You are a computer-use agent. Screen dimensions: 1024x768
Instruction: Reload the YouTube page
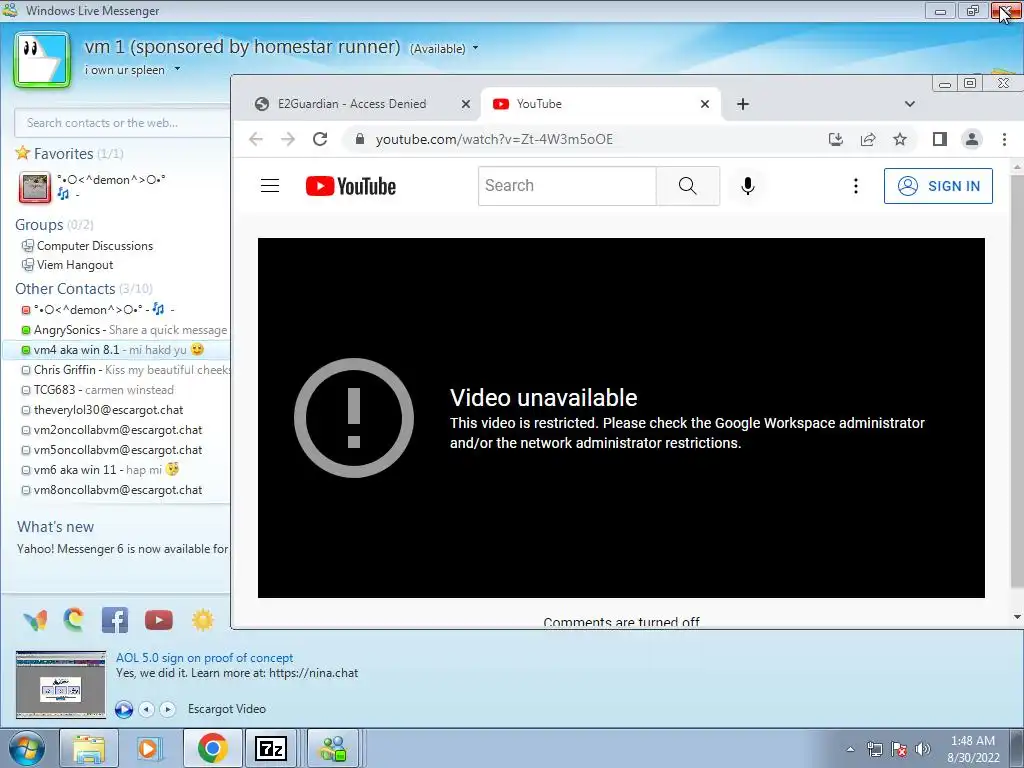click(x=320, y=139)
